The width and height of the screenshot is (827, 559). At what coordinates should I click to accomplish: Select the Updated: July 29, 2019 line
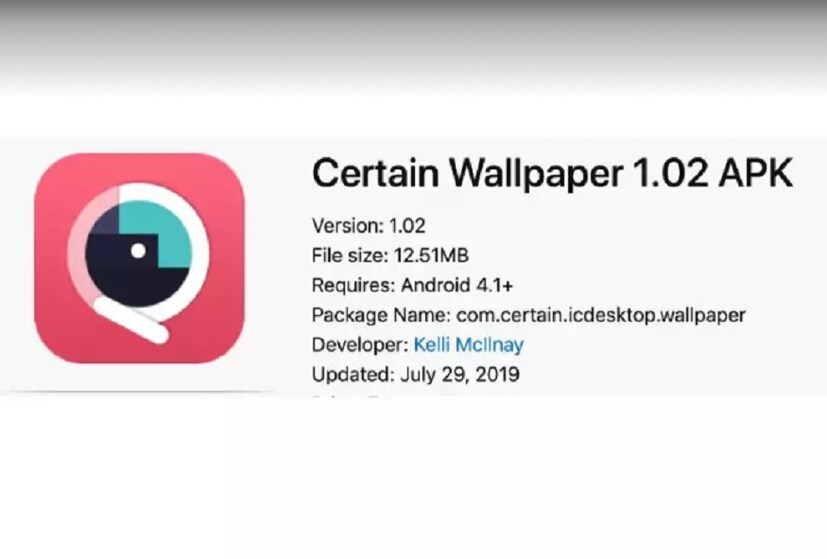[416, 374]
